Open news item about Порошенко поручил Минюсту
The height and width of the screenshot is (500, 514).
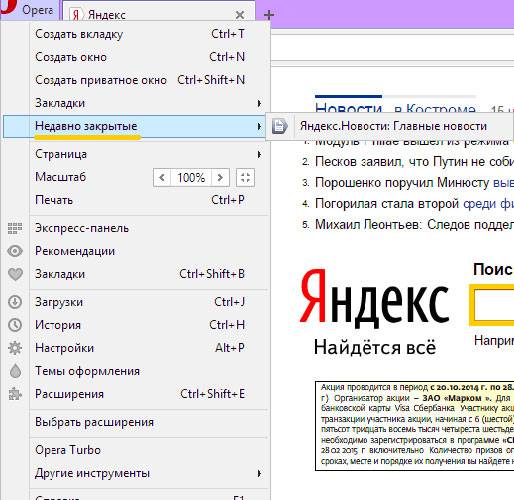(x=414, y=183)
